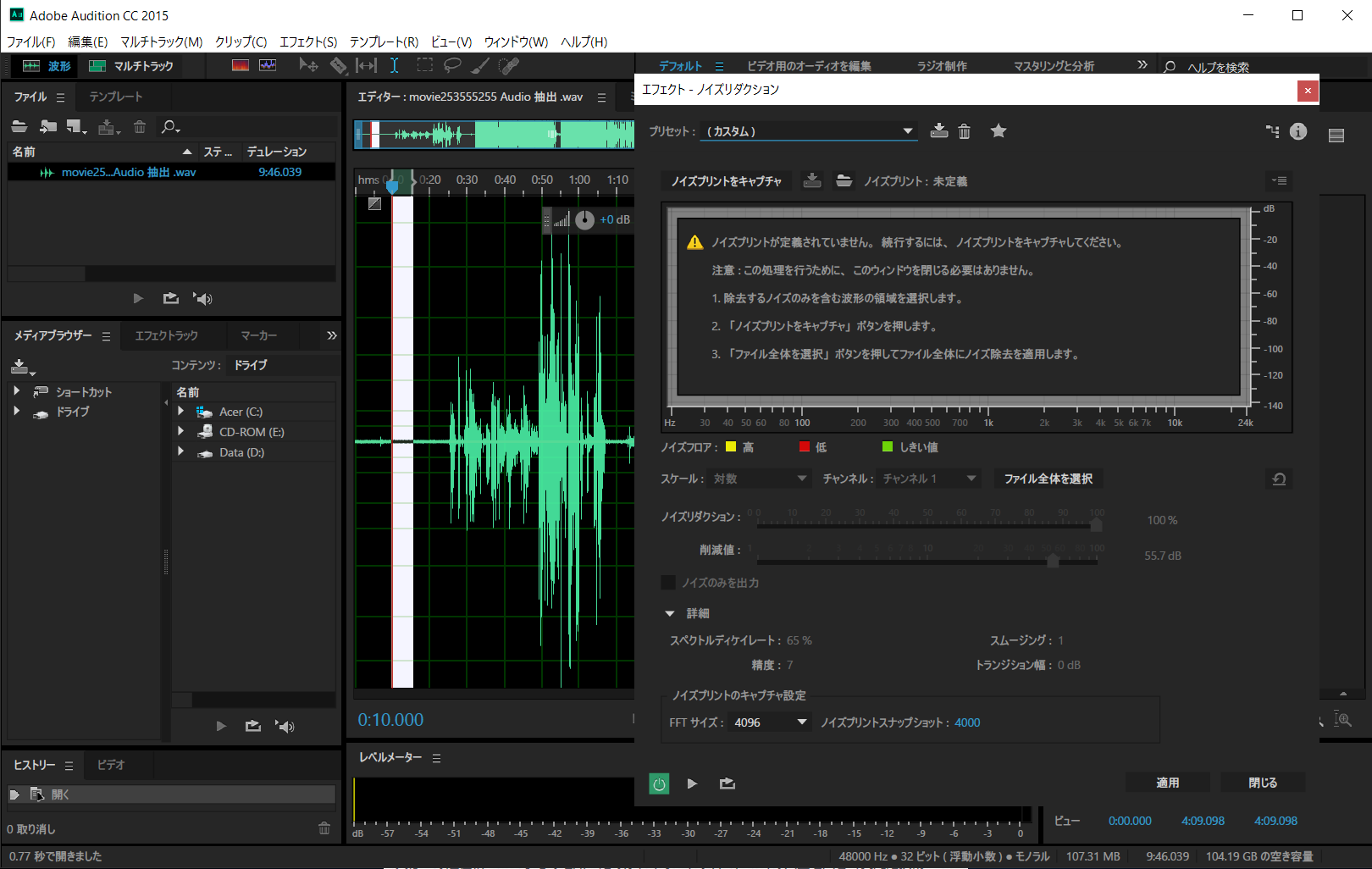Open the Media Browser add shortcut dropdown
Viewport: 1372px width, 869px height.
23,367
